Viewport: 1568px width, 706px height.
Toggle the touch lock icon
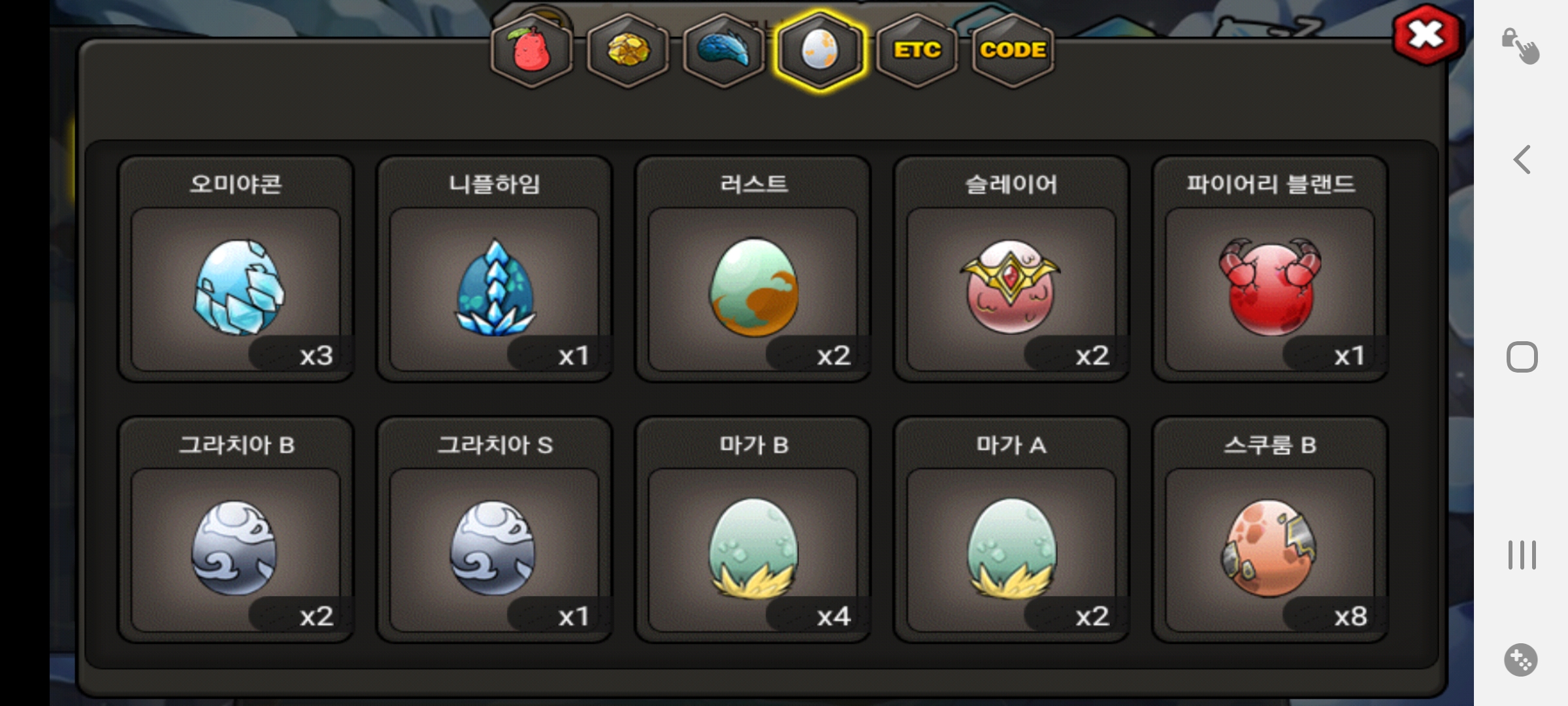click(x=1520, y=46)
